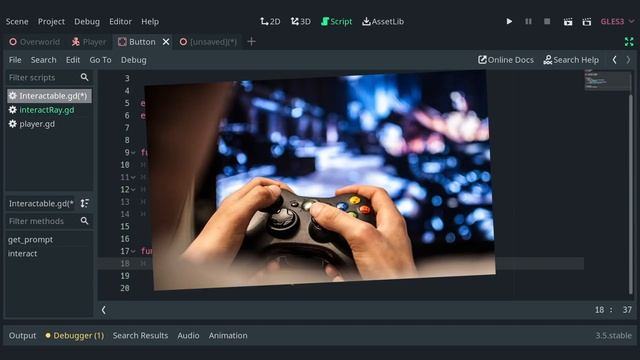Open the Editor menu
640x360 pixels.
120,22
